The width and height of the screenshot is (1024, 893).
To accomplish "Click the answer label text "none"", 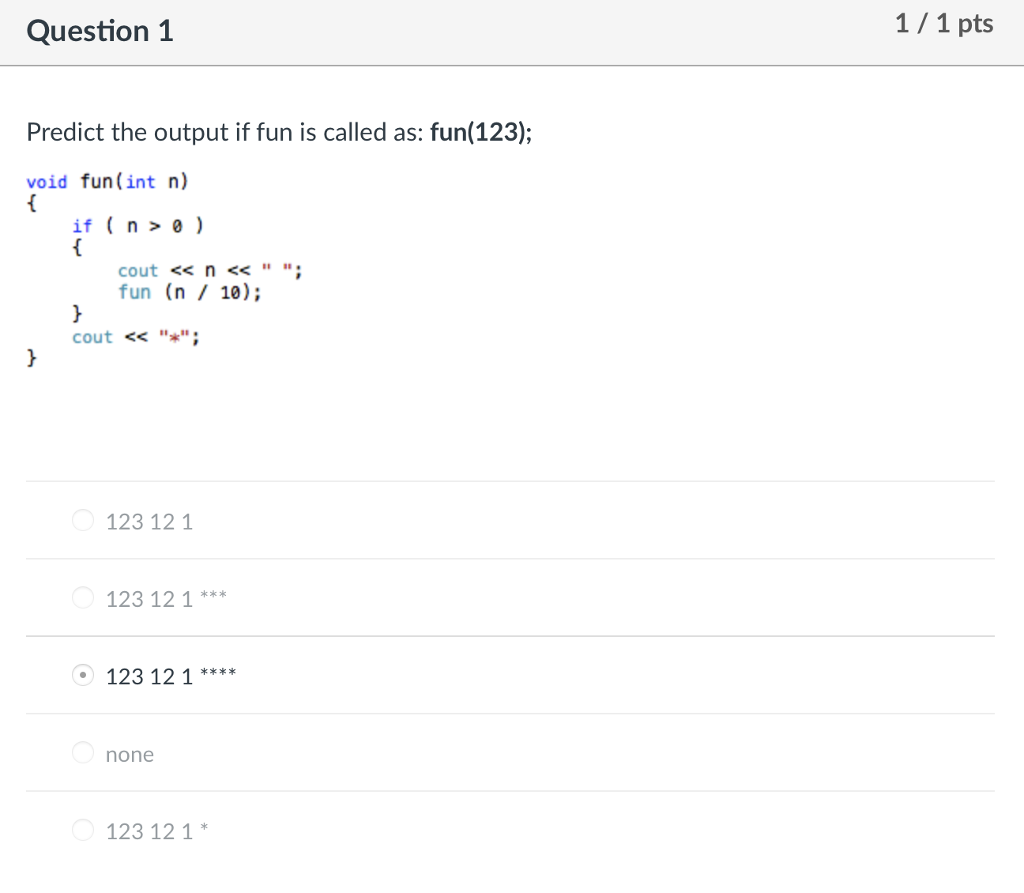I will tap(129, 754).
